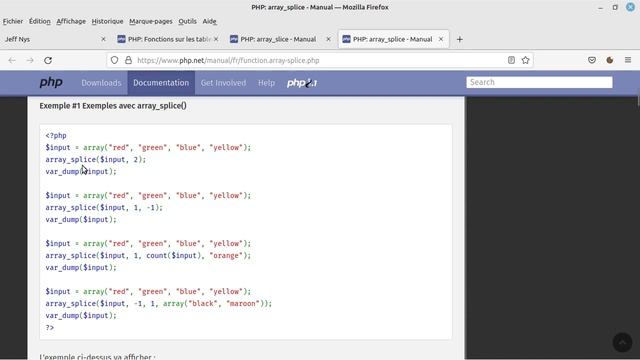This screenshot has height=360, width=640.
Task: Open the Historique menu
Action: point(107,21)
